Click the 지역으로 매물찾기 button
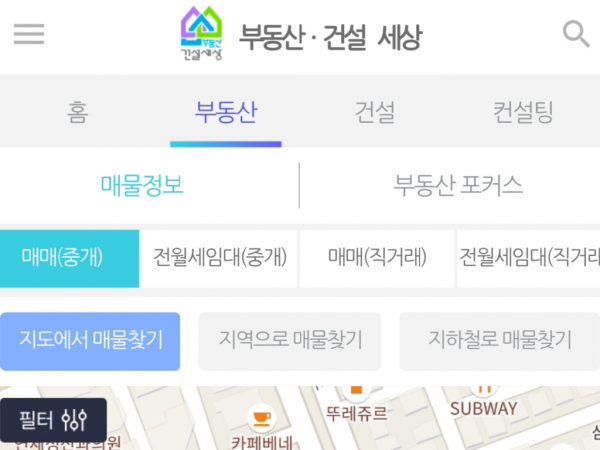 [290, 341]
